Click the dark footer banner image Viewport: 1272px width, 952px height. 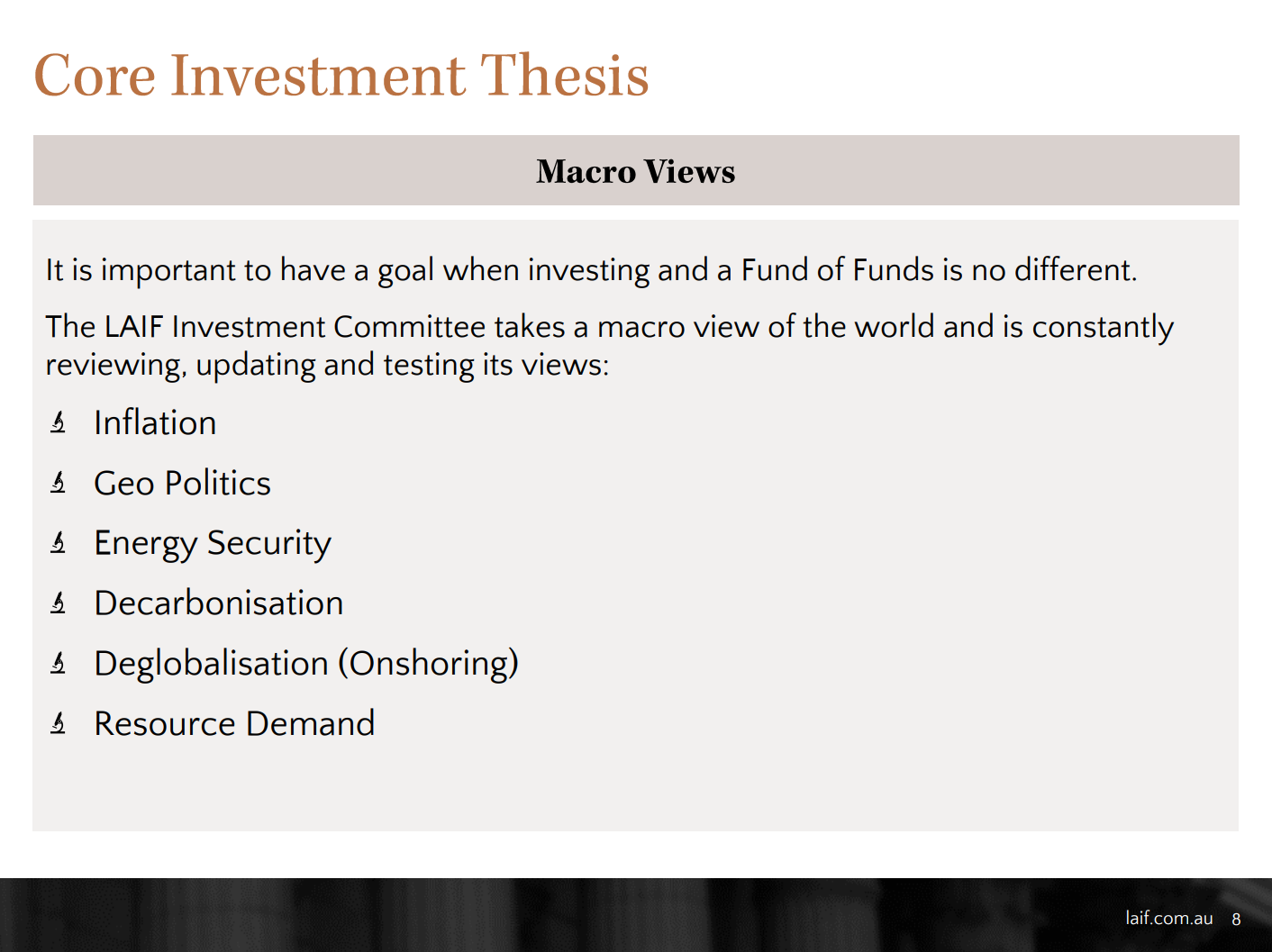(541, 915)
